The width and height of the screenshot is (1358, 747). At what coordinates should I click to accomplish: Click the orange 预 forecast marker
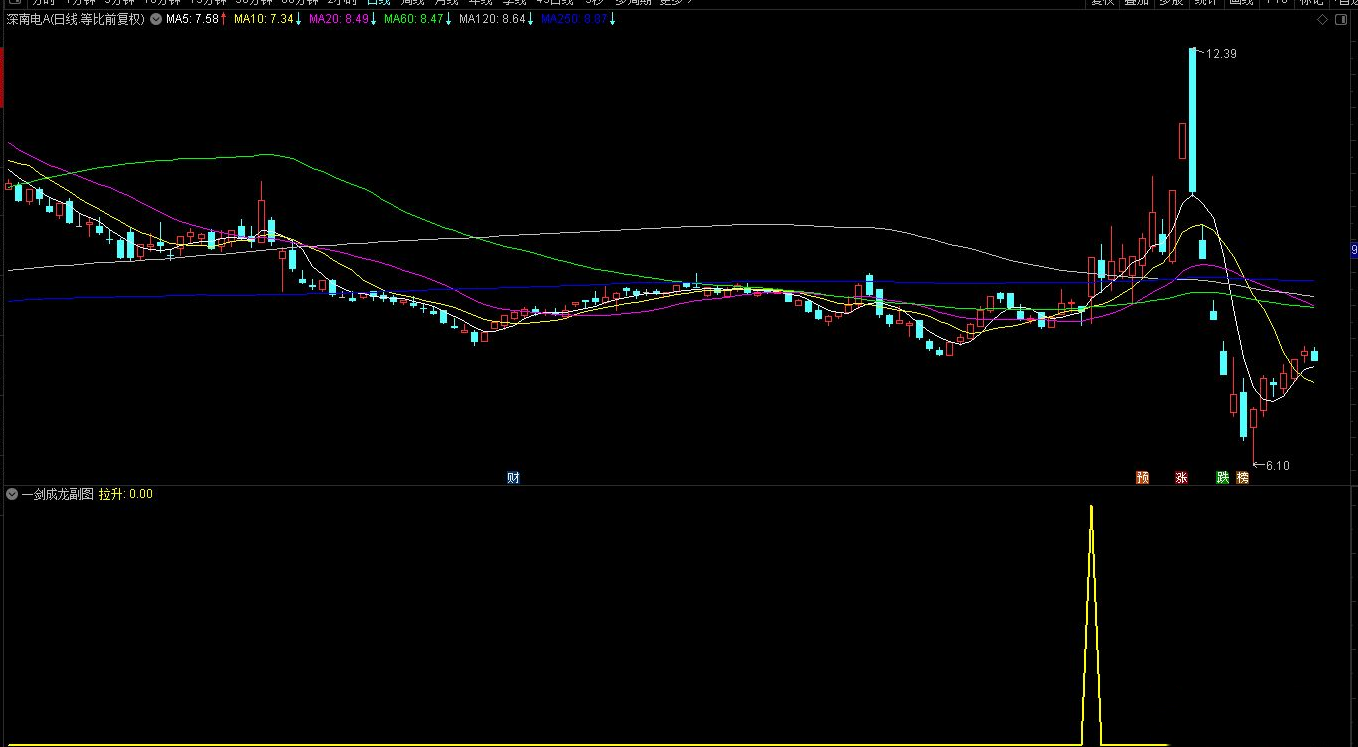[1142, 478]
